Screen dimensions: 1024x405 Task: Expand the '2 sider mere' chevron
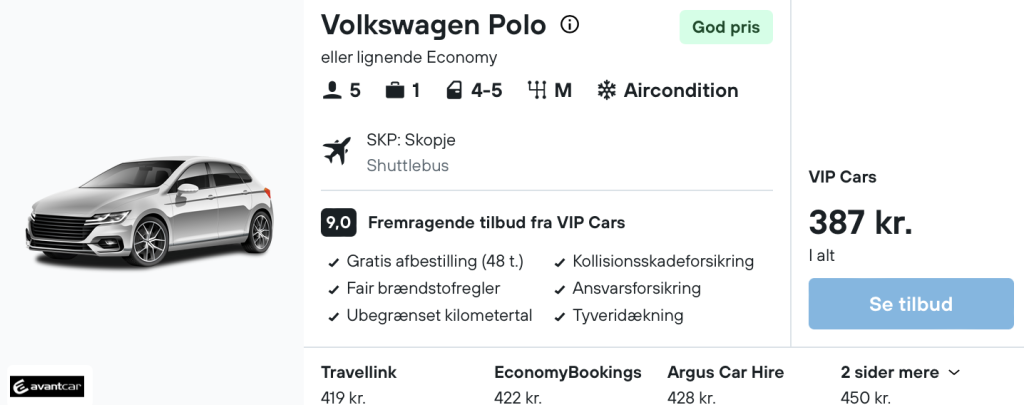pyautogui.click(x=954, y=373)
